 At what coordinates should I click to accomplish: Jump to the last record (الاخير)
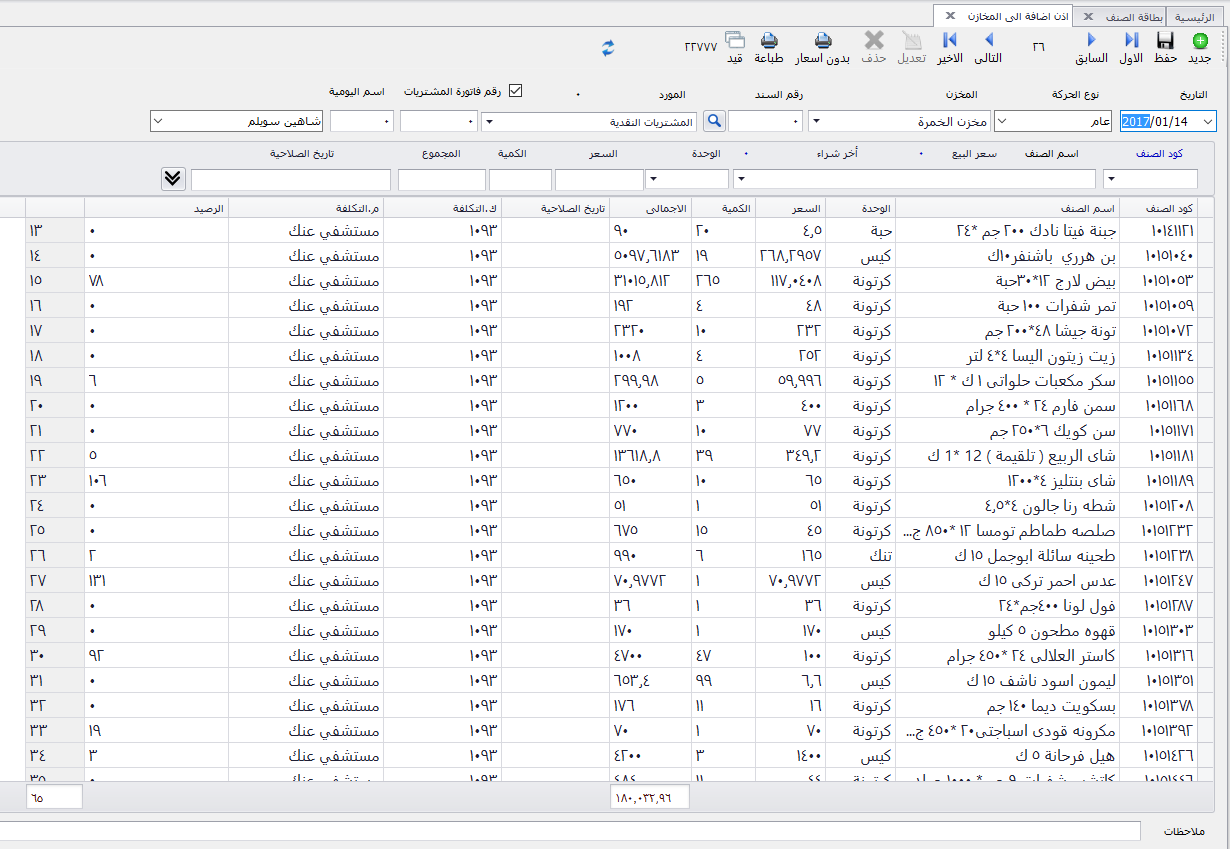point(950,41)
